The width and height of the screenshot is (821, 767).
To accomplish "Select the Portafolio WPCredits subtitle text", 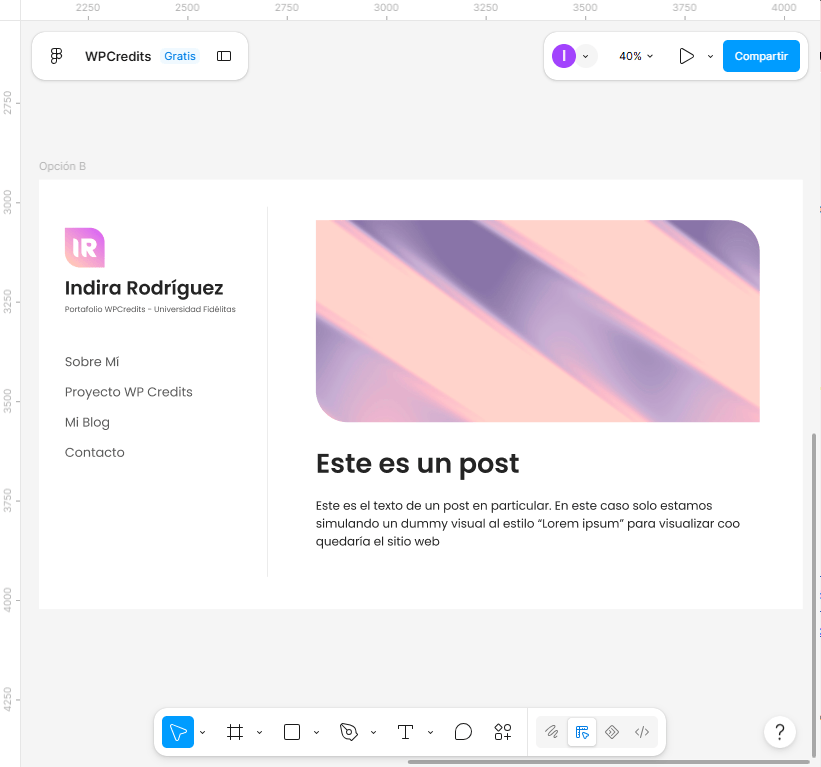I will [150, 309].
